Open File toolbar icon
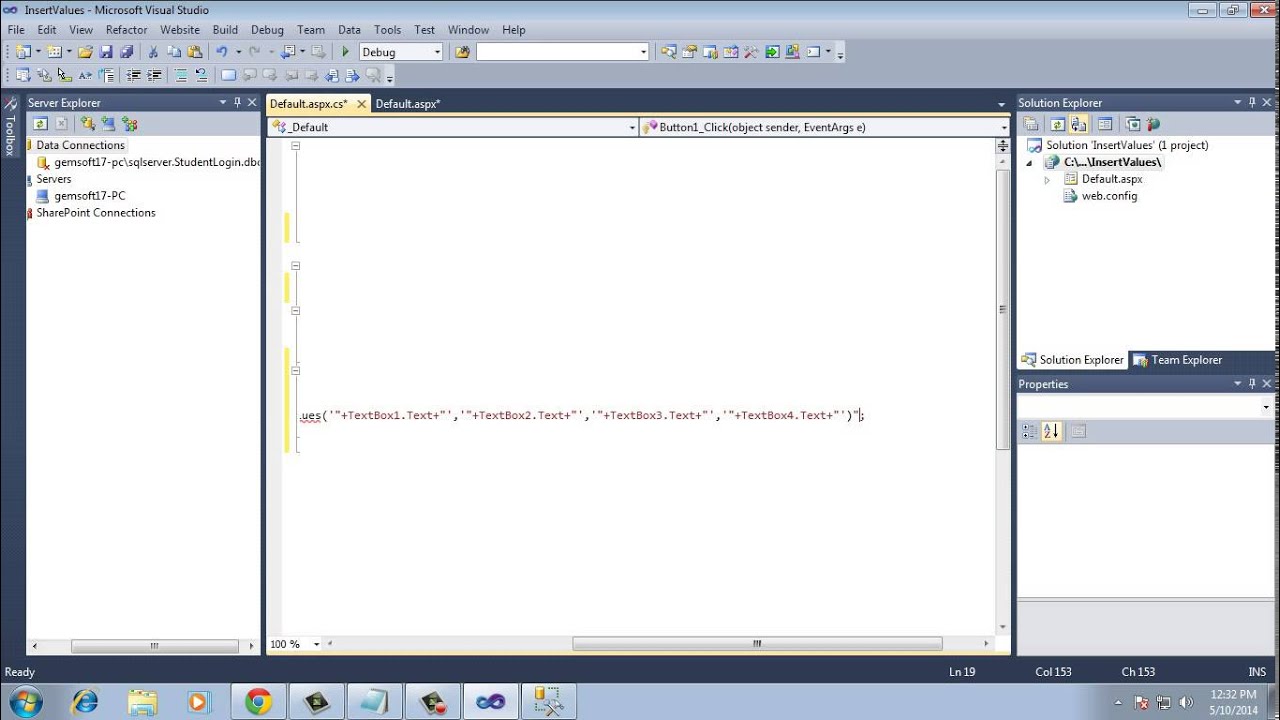This screenshot has width=1280, height=720. (x=84, y=52)
